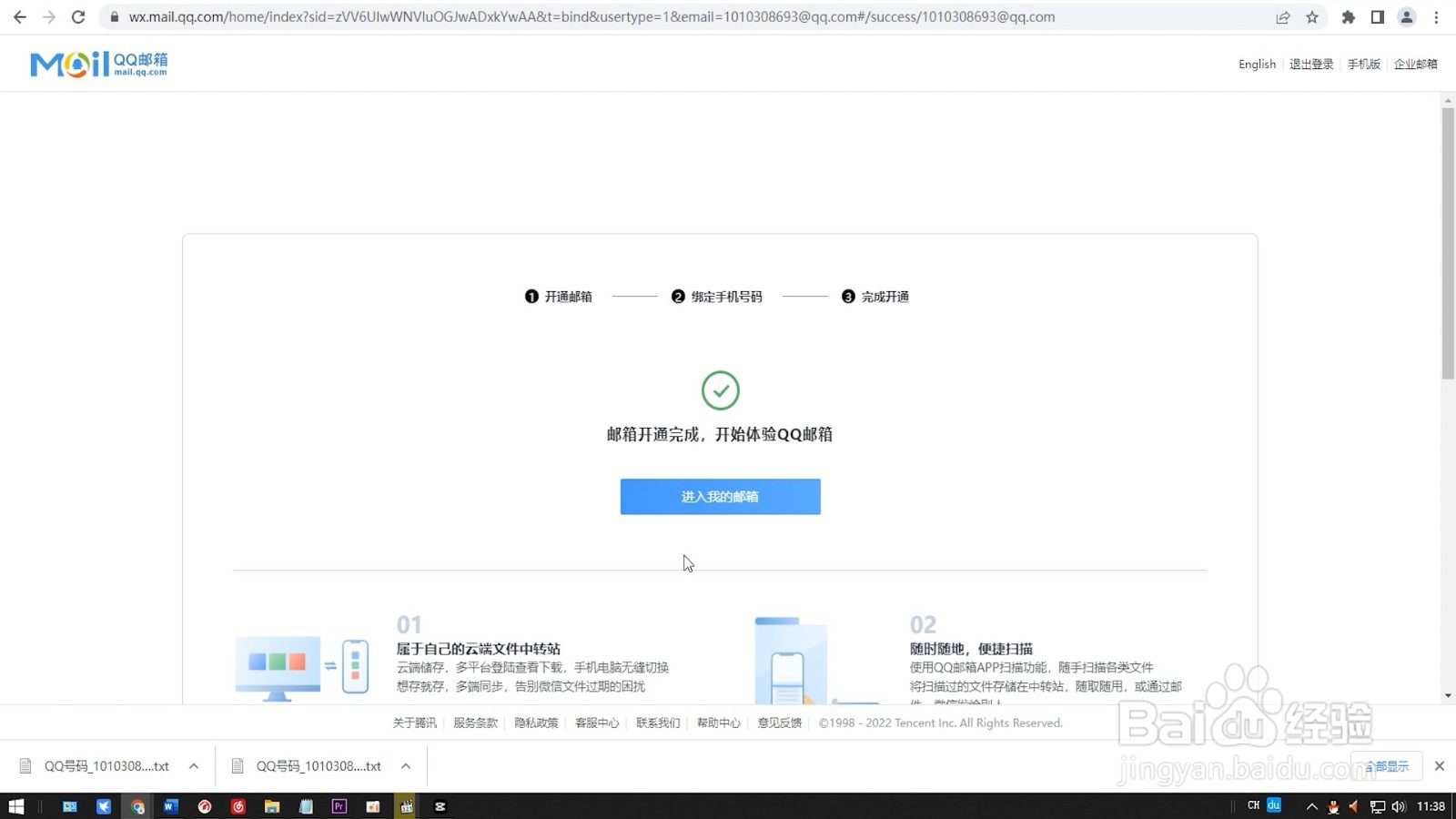Launch Adobe Premiere Pro from the taskbar
This screenshot has height=819, width=1456.
pyautogui.click(x=339, y=806)
